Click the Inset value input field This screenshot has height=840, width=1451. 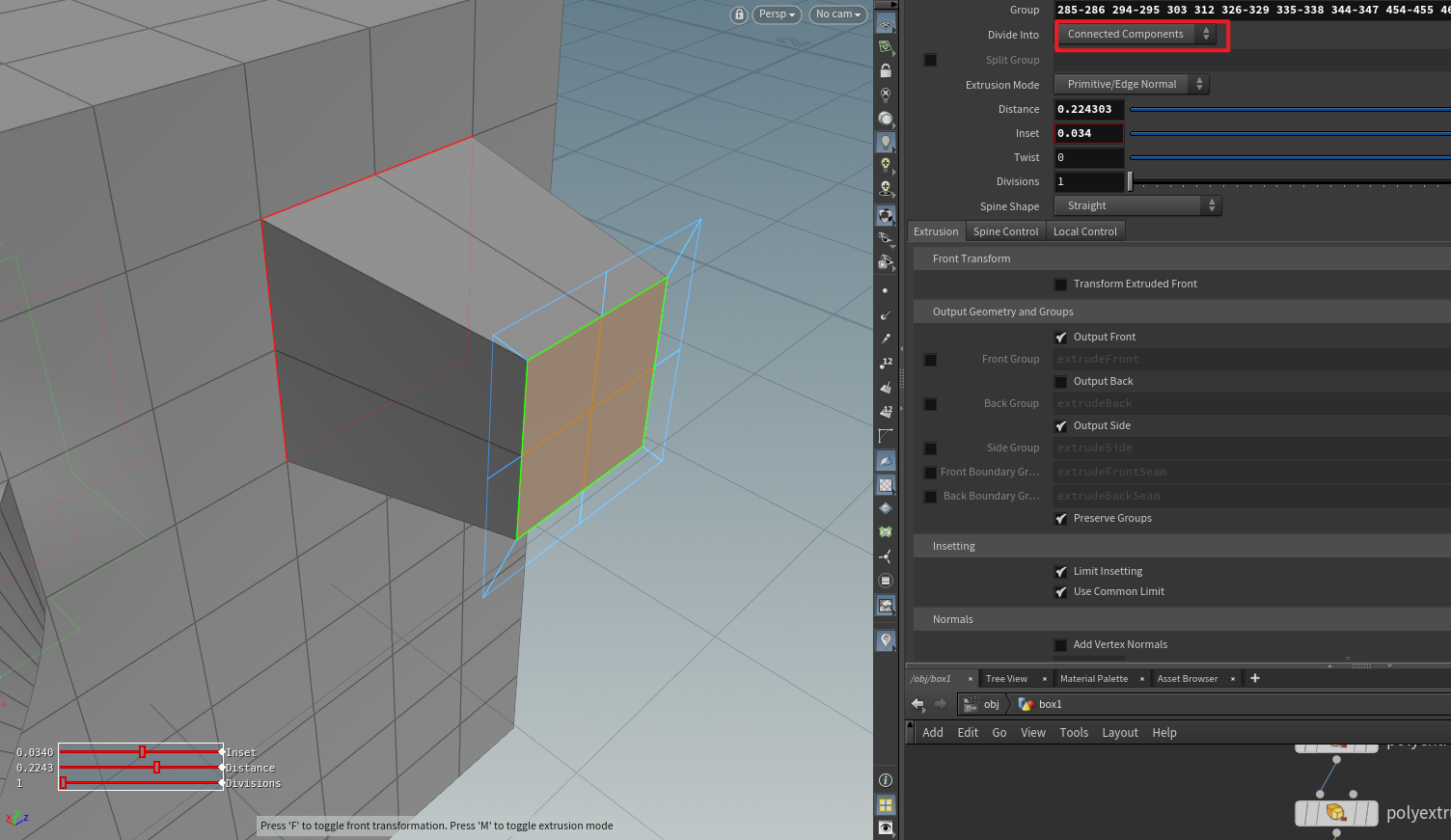coord(1088,133)
